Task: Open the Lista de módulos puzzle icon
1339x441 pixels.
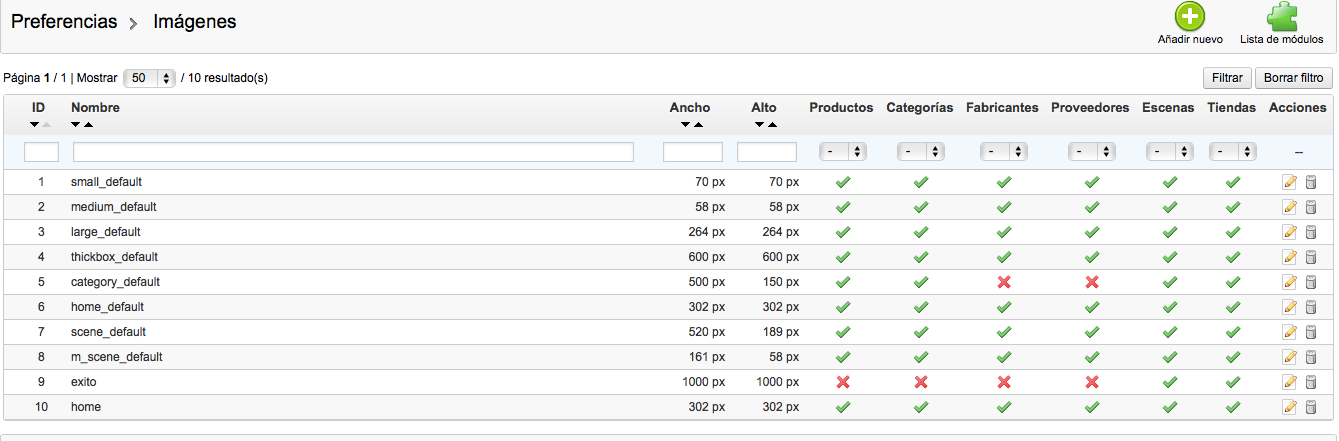Action: (1281, 18)
